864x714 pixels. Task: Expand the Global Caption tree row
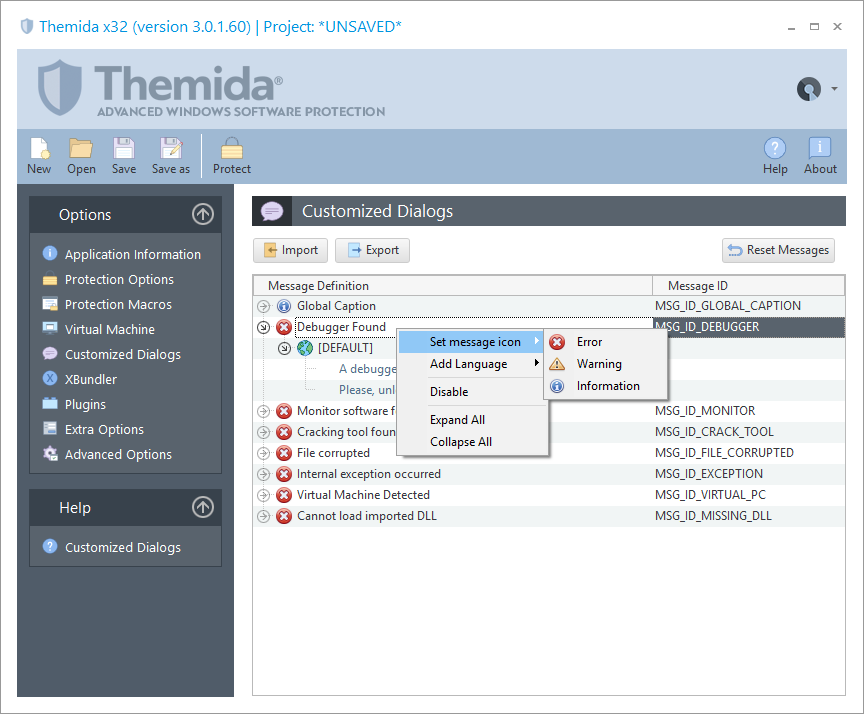tap(264, 306)
